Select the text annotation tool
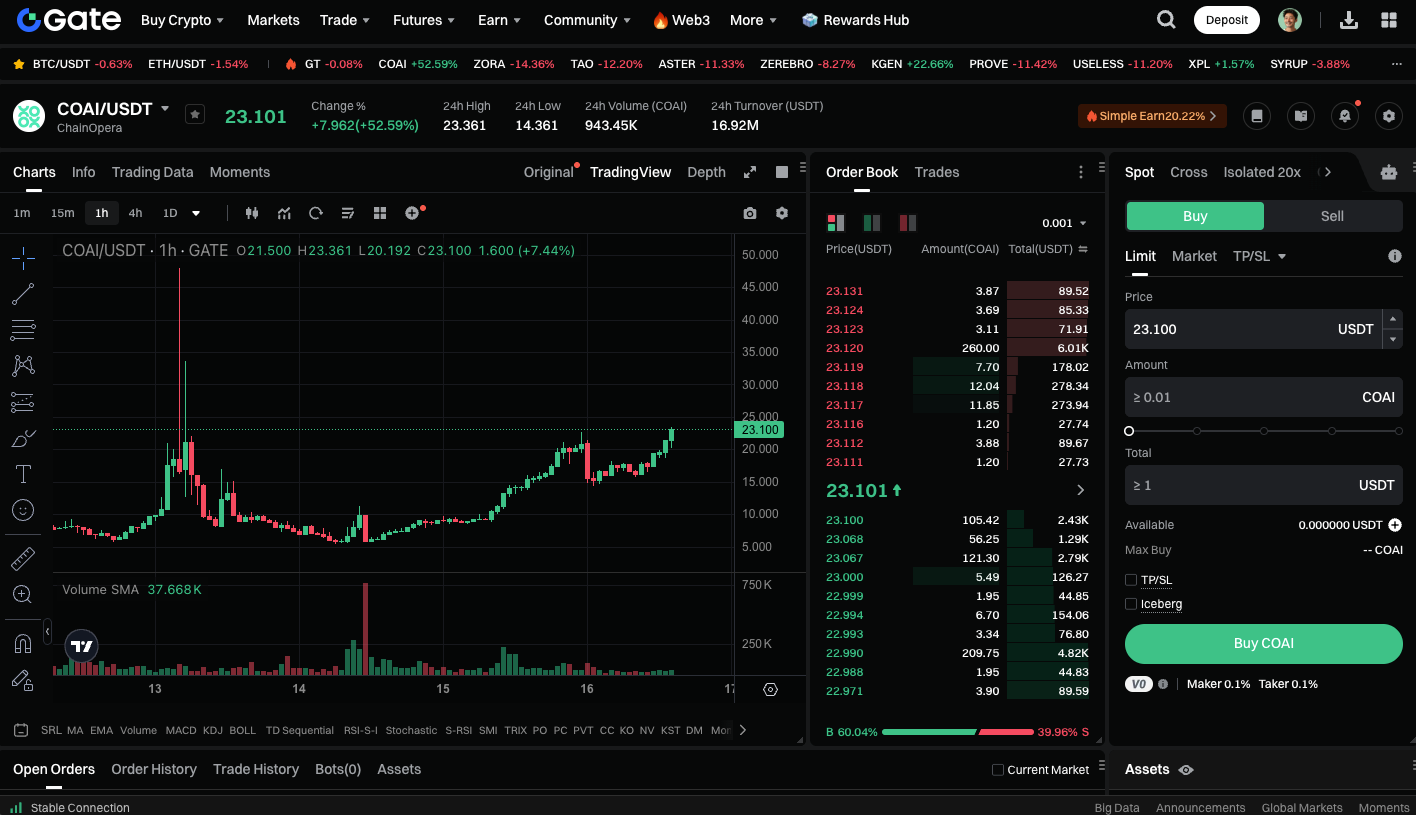The height and width of the screenshot is (815, 1416). tap(23, 474)
